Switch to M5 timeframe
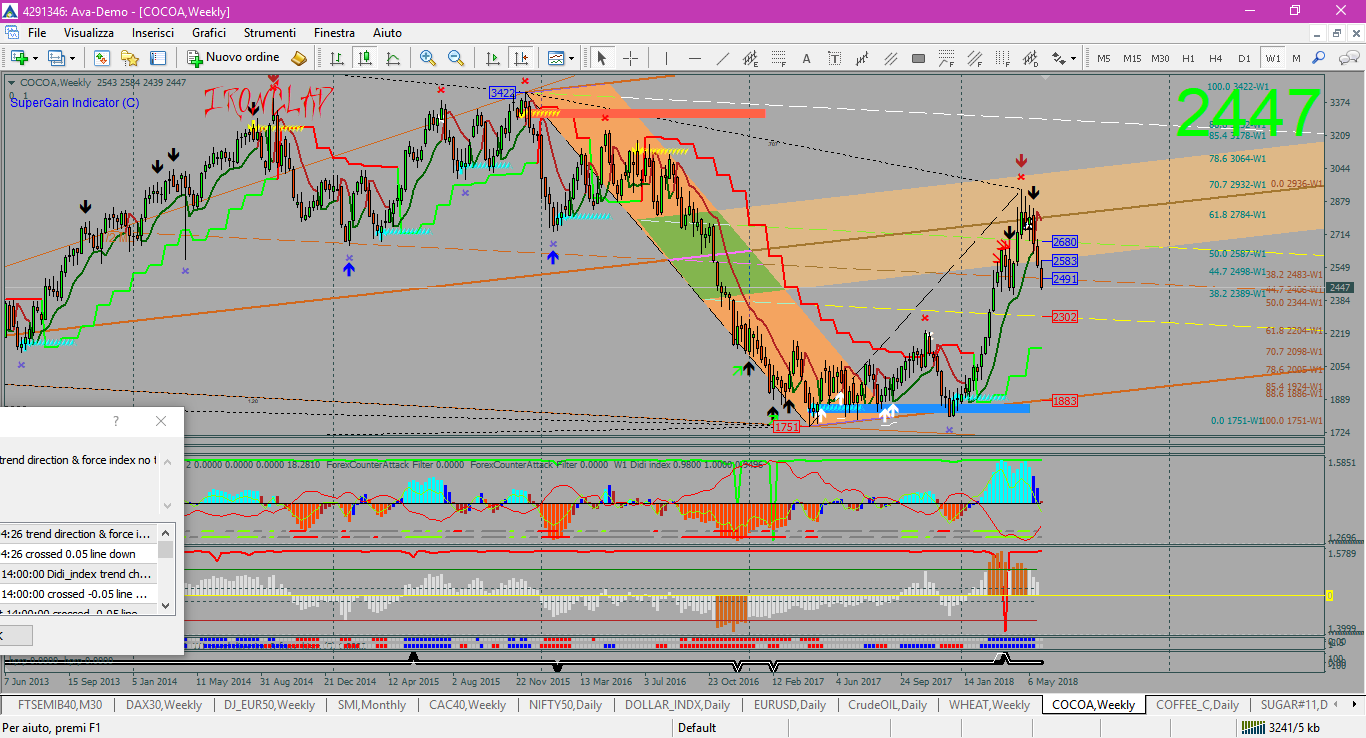 coord(1104,58)
